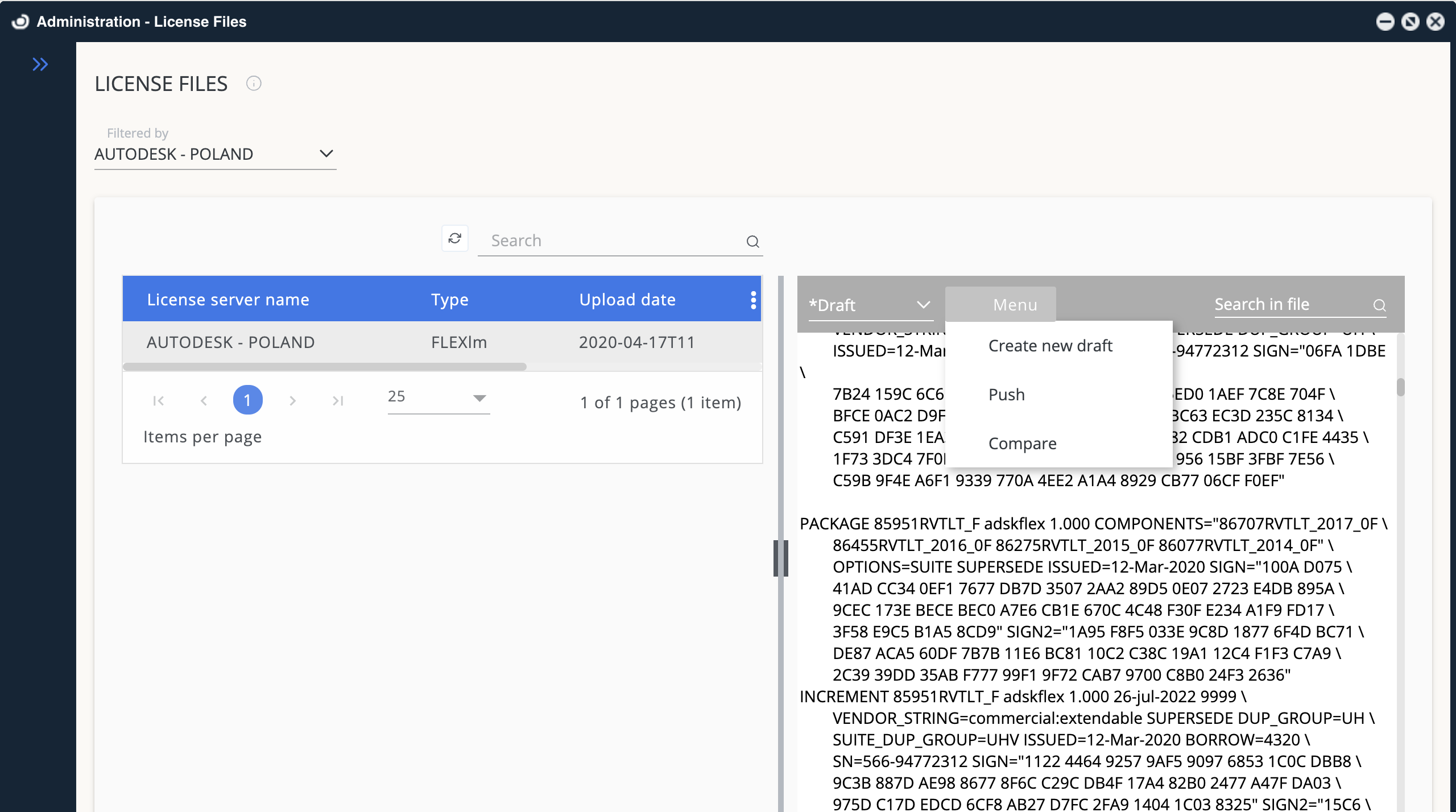This screenshot has height=812, width=1456.
Task: Go to the next page
Action: click(x=293, y=400)
